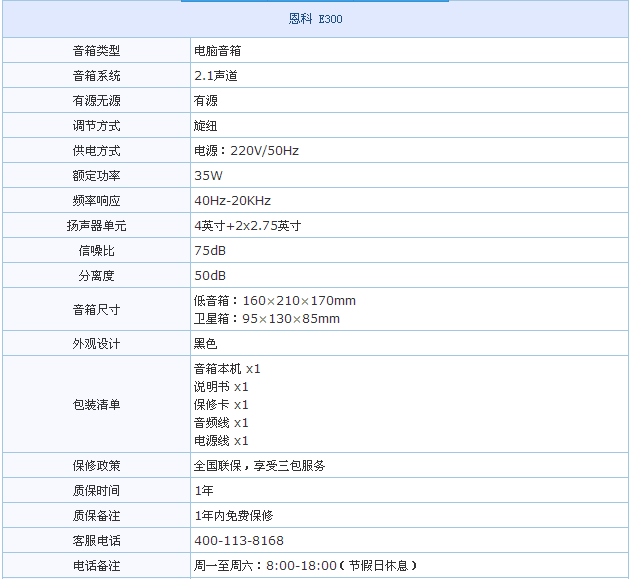Click the 供电方式 label
Viewport: 630px width, 579px height.
coord(96,151)
